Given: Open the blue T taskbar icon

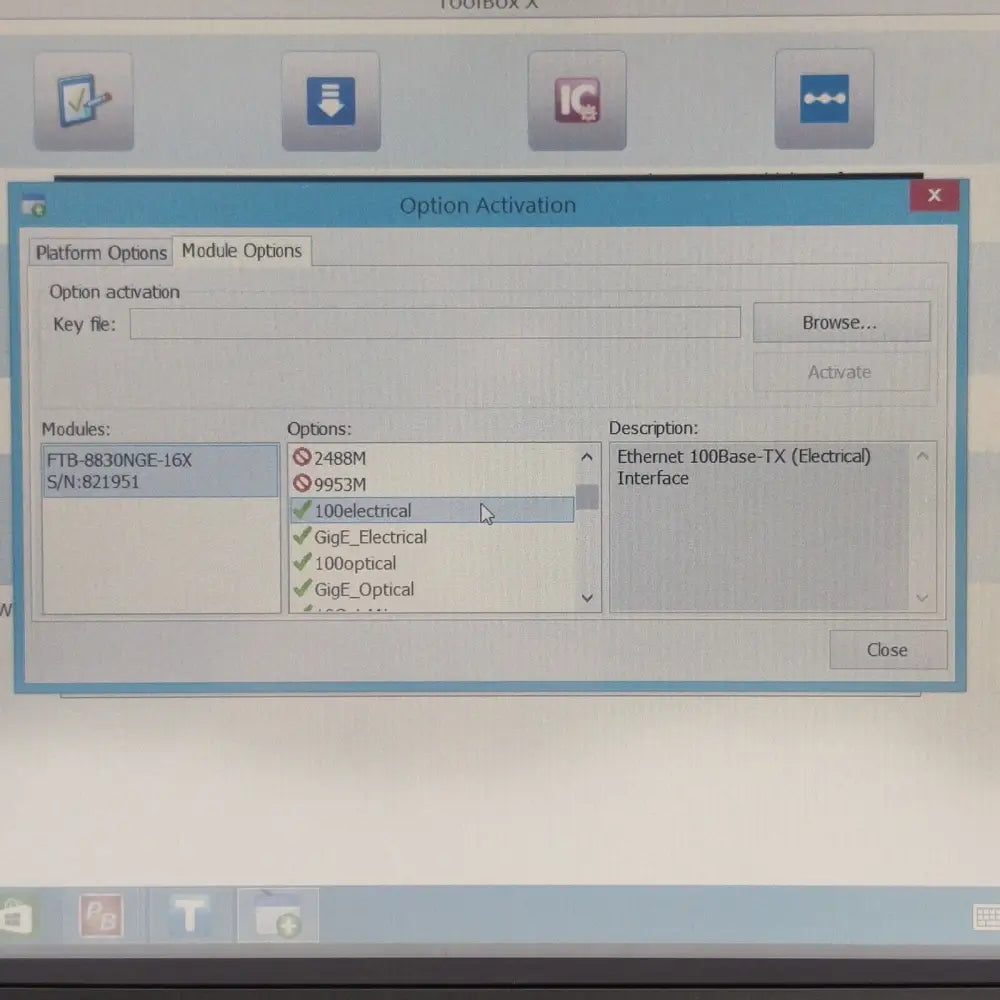Looking at the screenshot, I should point(190,916).
